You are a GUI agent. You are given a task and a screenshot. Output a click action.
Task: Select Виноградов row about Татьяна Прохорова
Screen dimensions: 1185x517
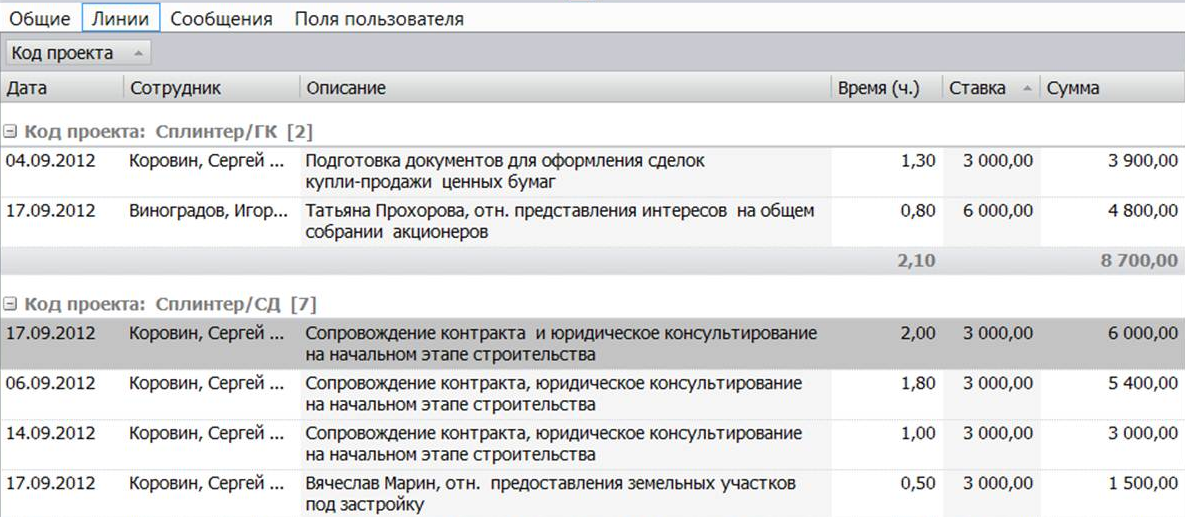point(560,221)
